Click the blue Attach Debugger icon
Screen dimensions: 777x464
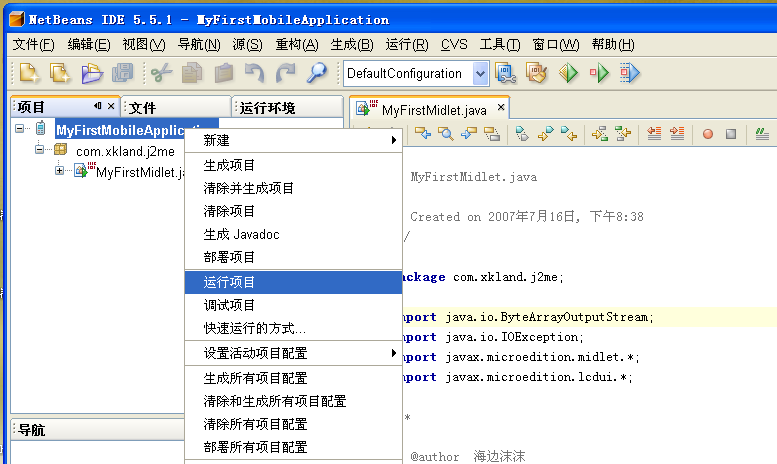pos(630,73)
